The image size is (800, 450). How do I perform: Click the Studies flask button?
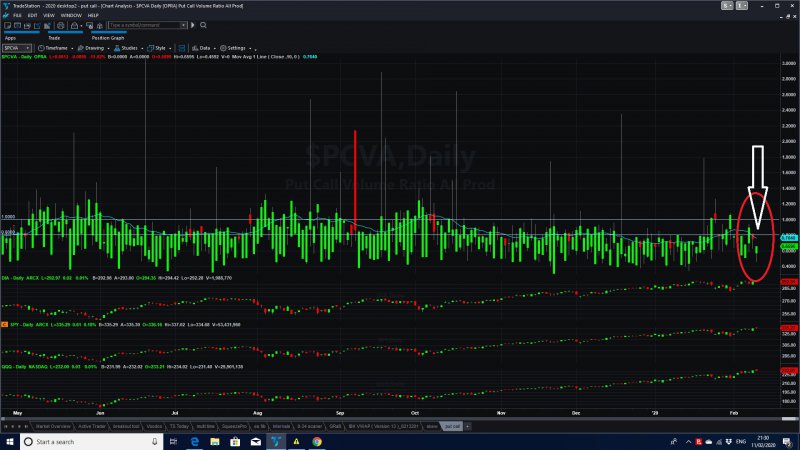click(x=126, y=48)
